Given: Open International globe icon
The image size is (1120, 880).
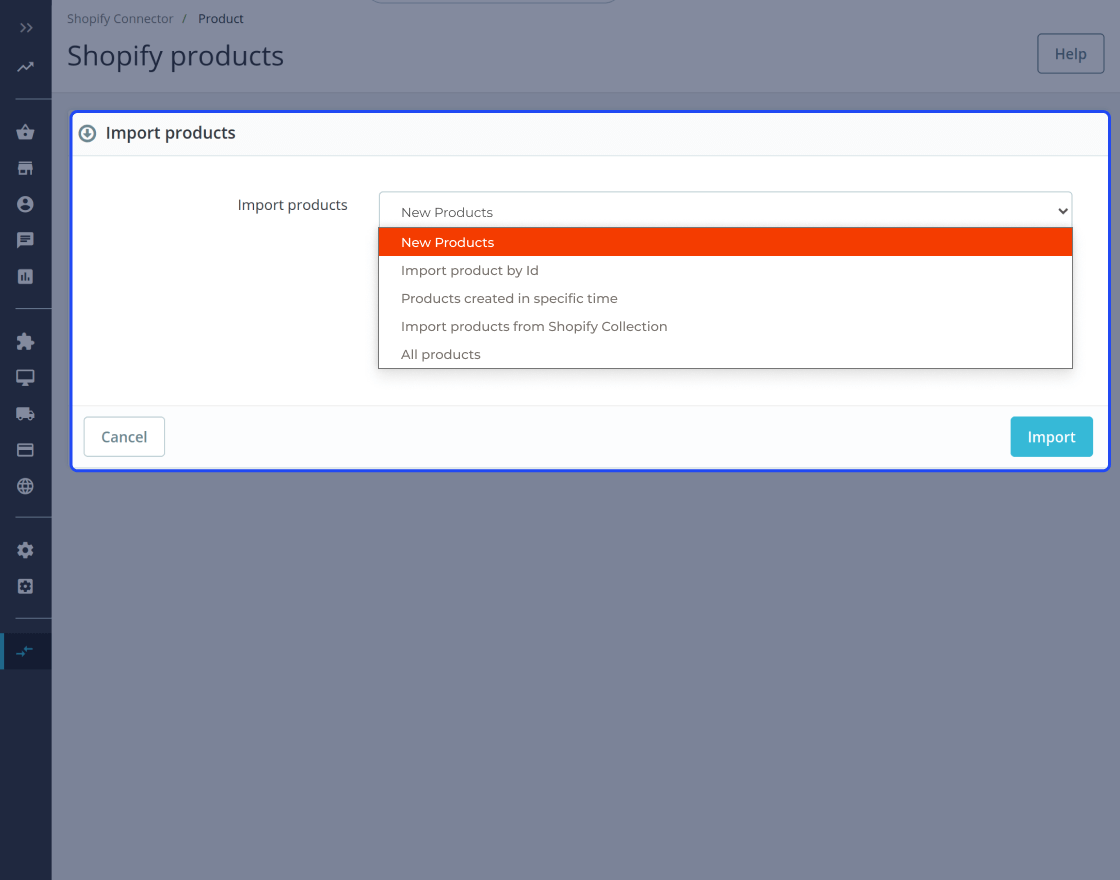Looking at the screenshot, I should (25, 486).
